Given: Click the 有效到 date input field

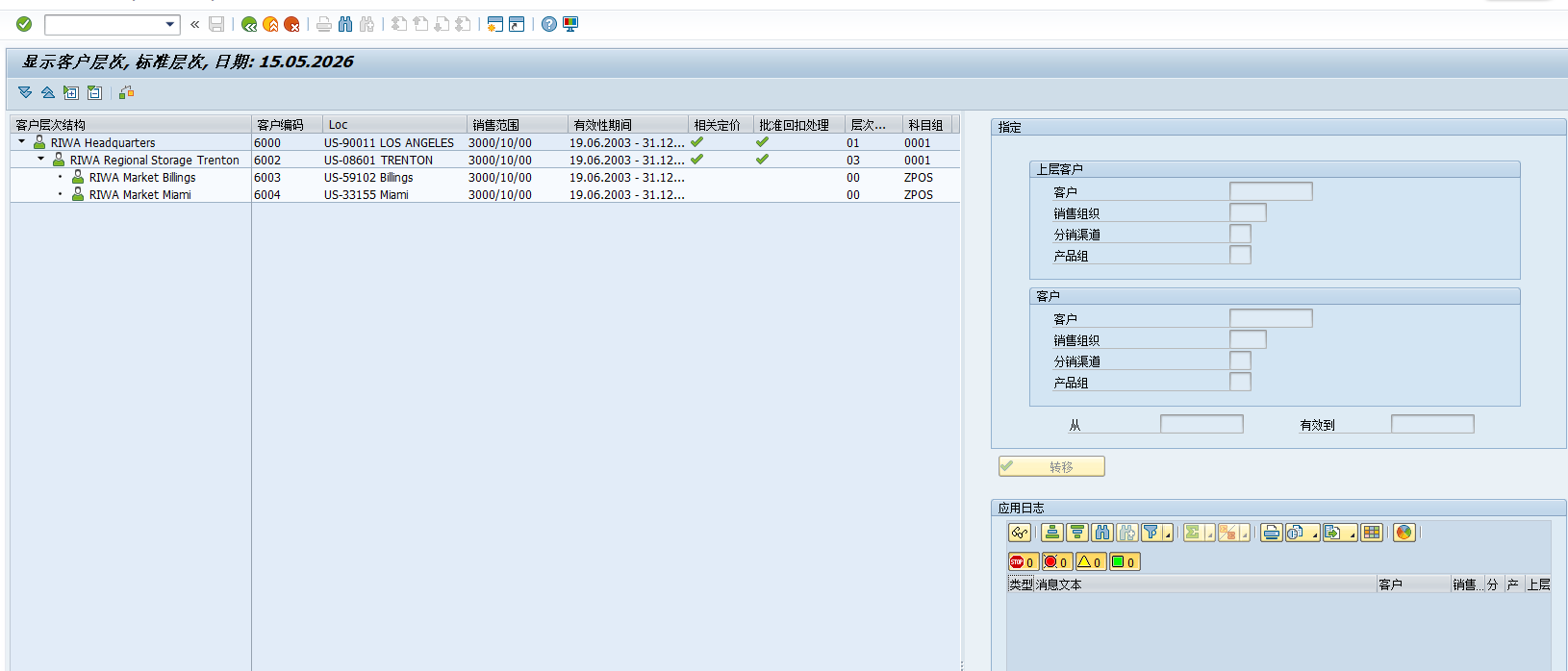Looking at the screenshot, I should 1432,424.
